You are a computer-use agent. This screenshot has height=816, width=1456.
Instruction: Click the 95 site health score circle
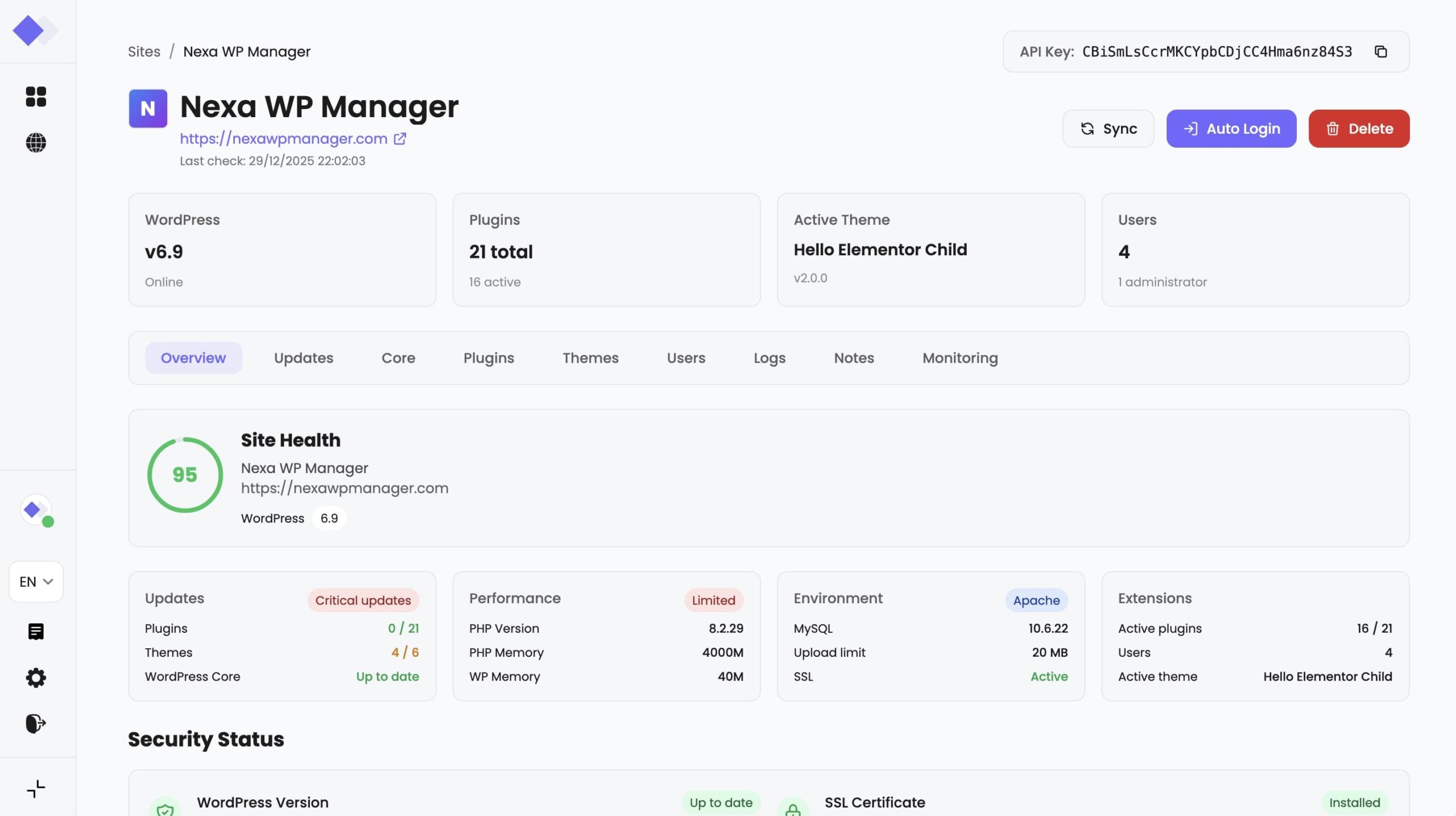click(x=185, y=475)
